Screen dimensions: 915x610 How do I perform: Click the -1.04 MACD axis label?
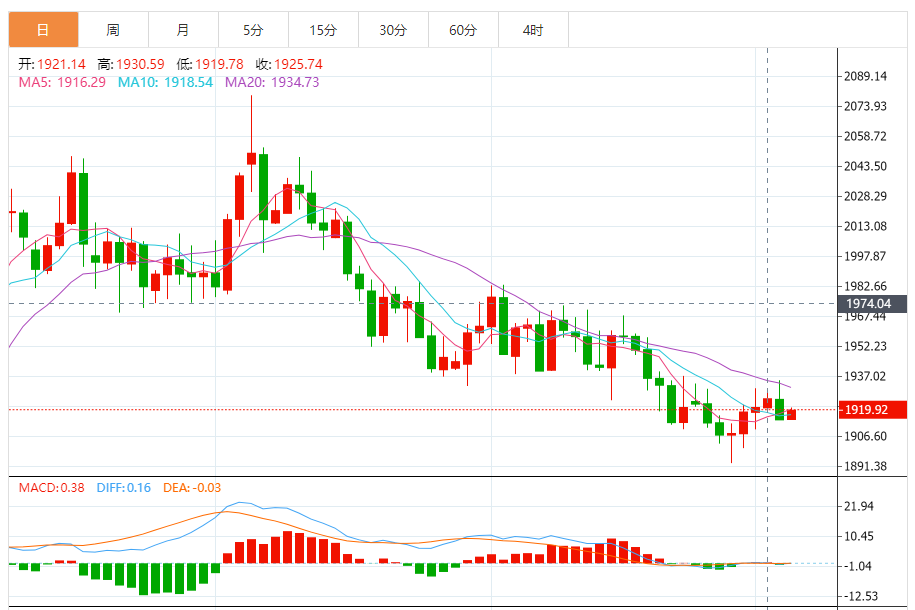pos(858,566)
